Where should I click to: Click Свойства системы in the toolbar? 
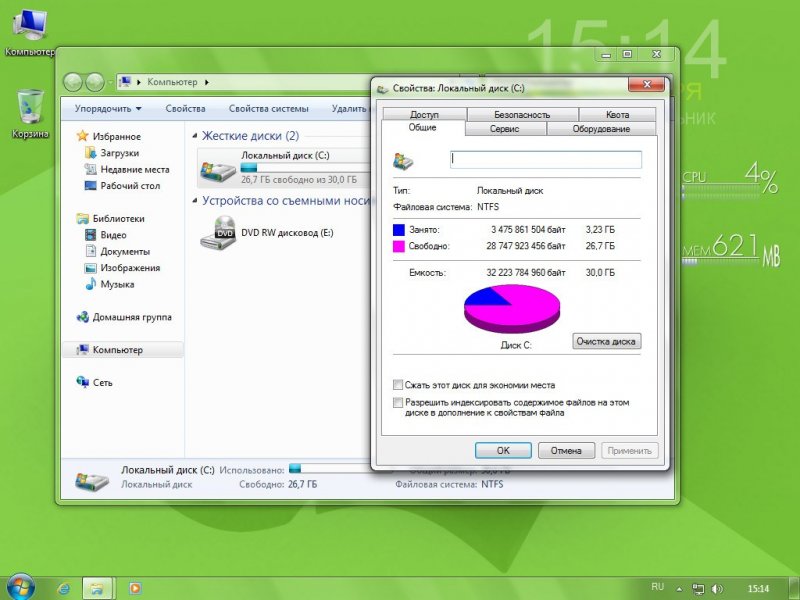point(268,109)
